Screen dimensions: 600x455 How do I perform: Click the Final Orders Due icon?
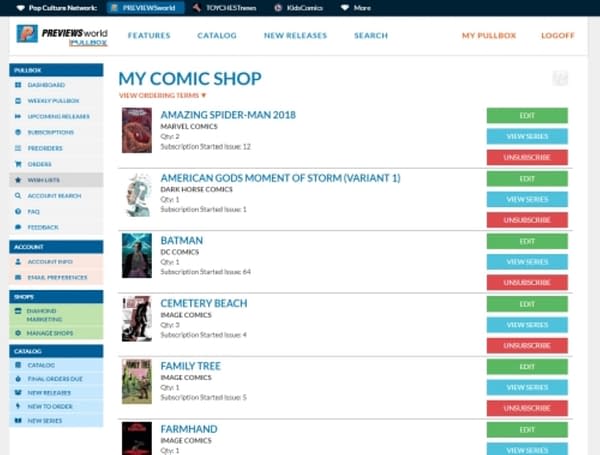pos(18,379)
